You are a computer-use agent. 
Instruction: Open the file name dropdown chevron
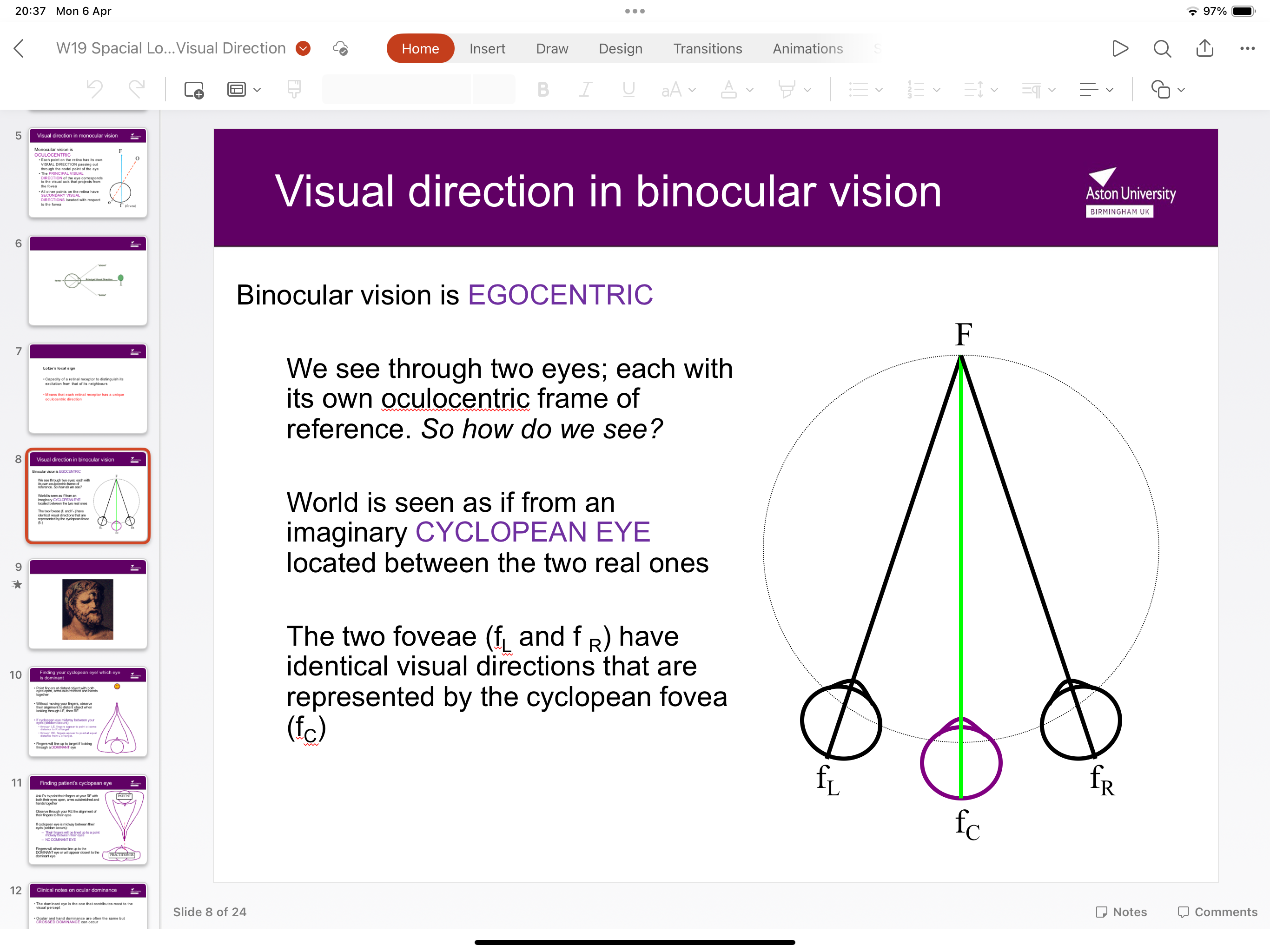tap(303, 49)
